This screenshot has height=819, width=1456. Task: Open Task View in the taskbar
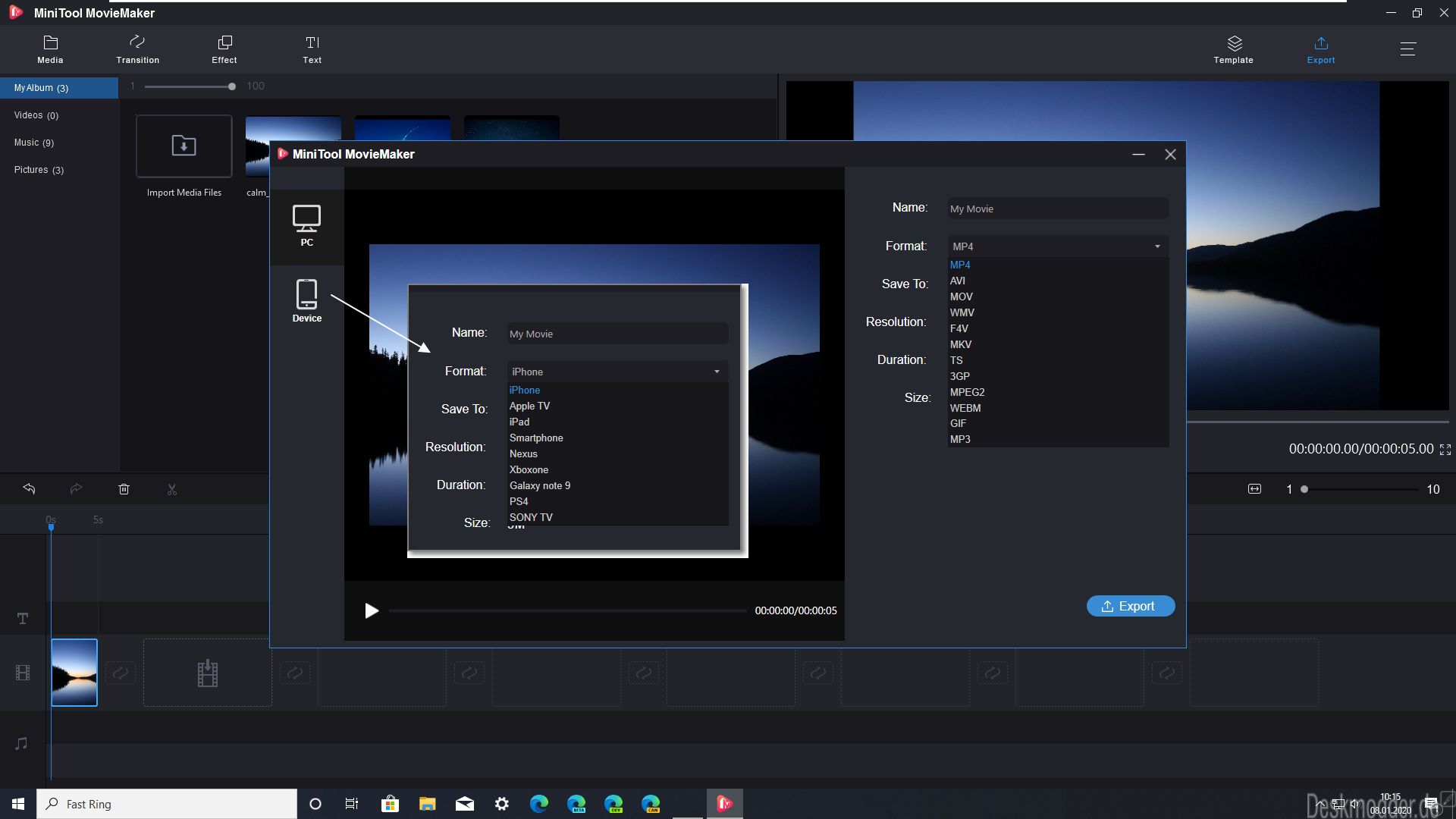tap(352, 804)
